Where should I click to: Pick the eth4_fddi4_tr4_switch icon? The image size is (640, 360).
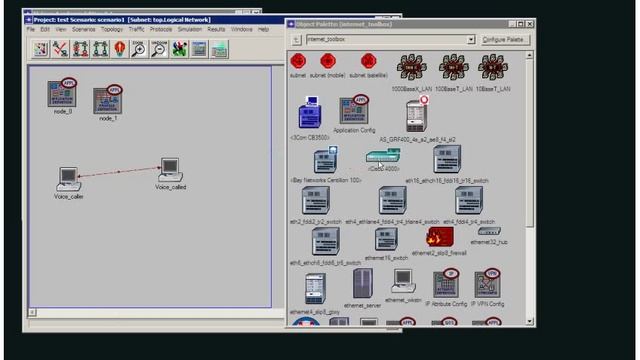469,200
